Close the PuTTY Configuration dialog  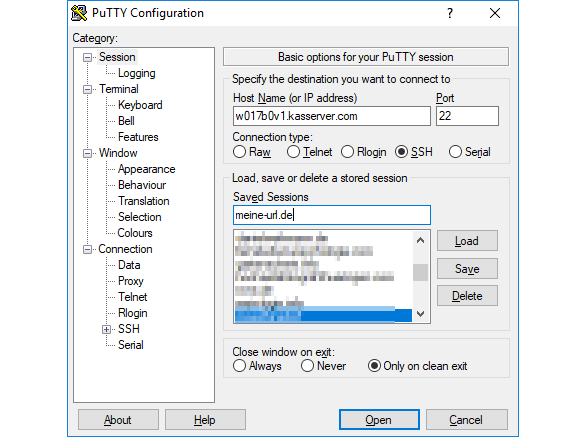click(x=495, y=13)
